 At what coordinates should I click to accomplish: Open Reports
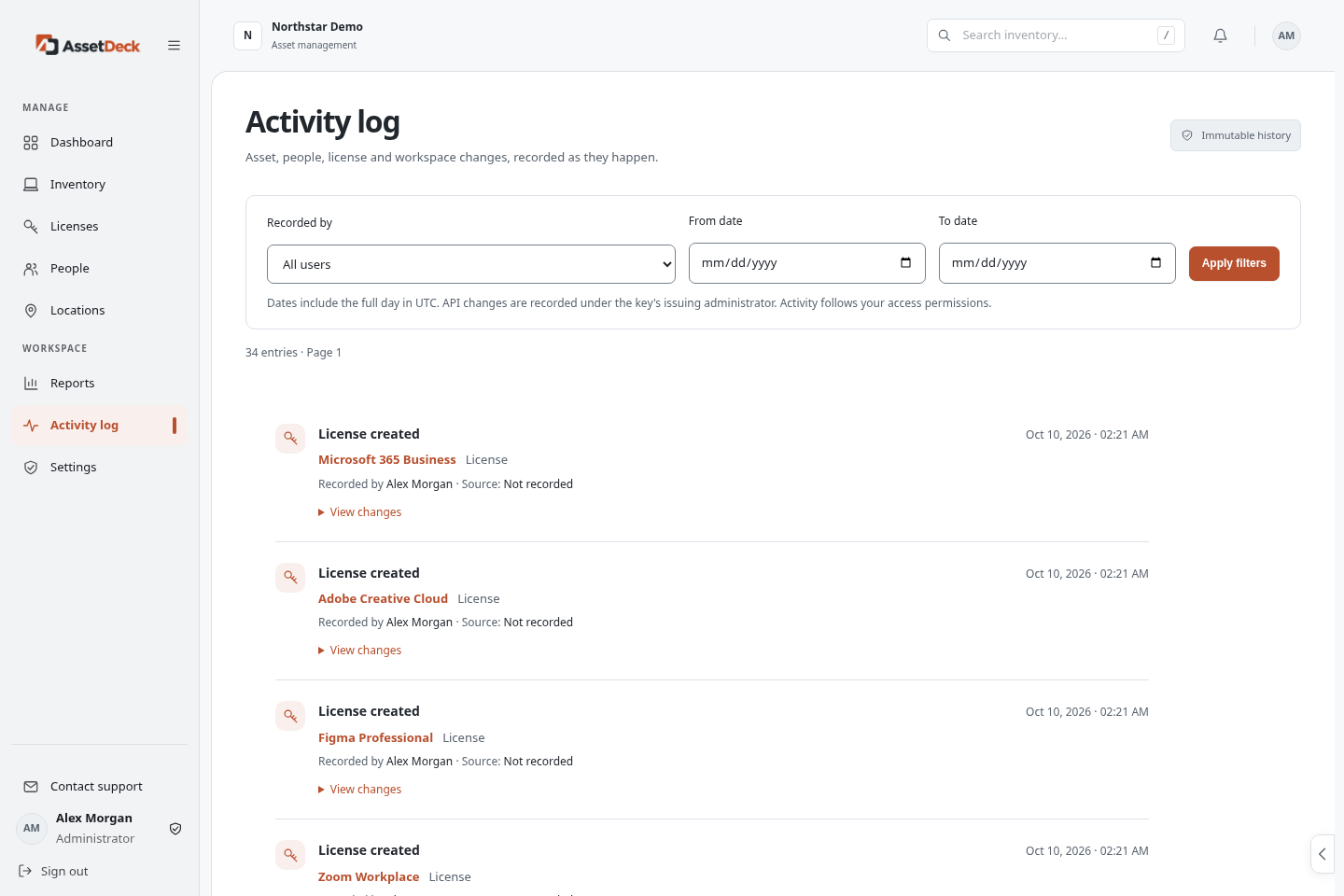(99, 383)
